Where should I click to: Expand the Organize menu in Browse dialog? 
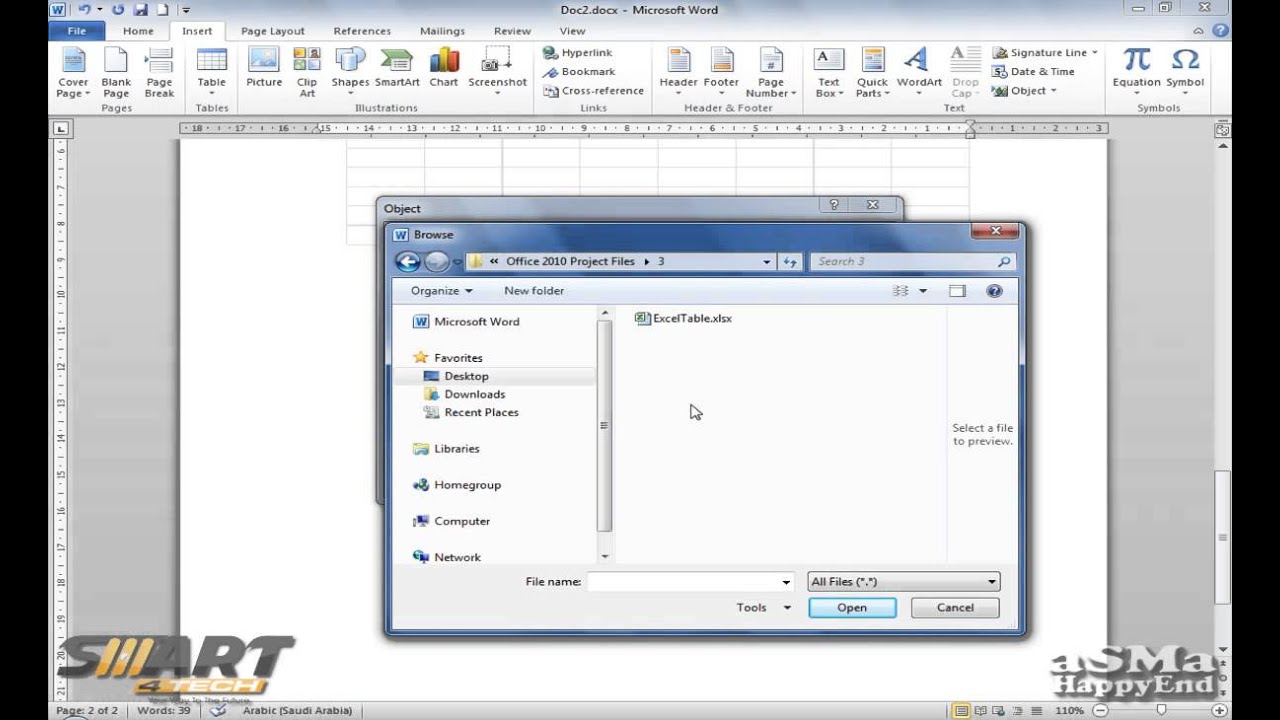tap(441, 291)
